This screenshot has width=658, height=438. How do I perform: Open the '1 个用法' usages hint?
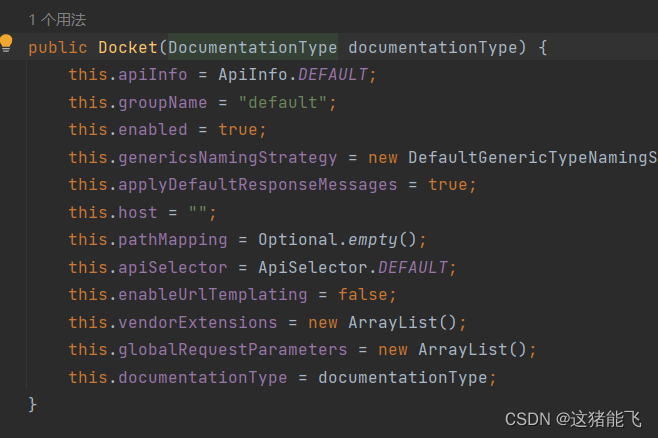tap(57, 20)
